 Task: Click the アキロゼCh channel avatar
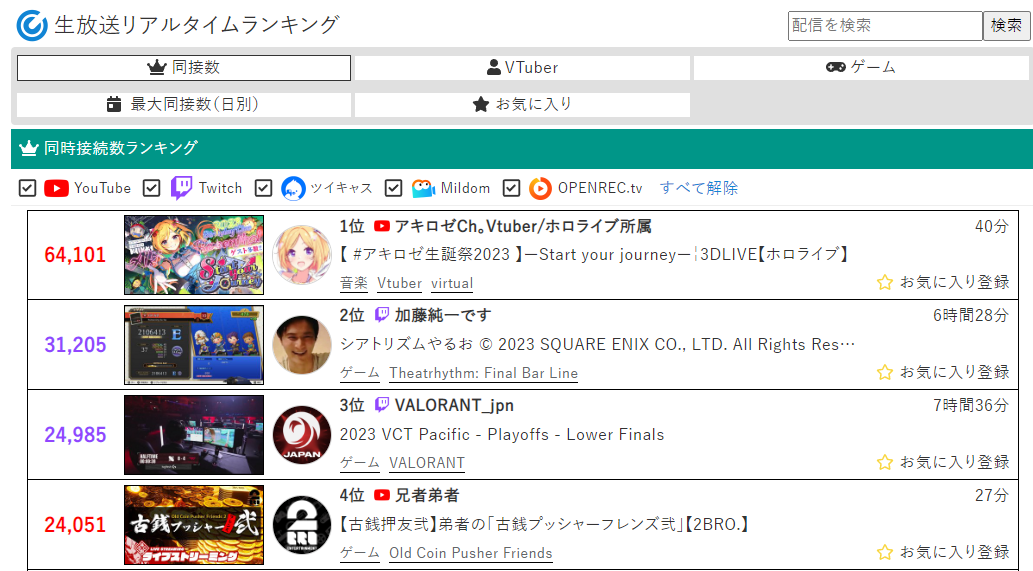pyautogui.click(x=302, y=255)
